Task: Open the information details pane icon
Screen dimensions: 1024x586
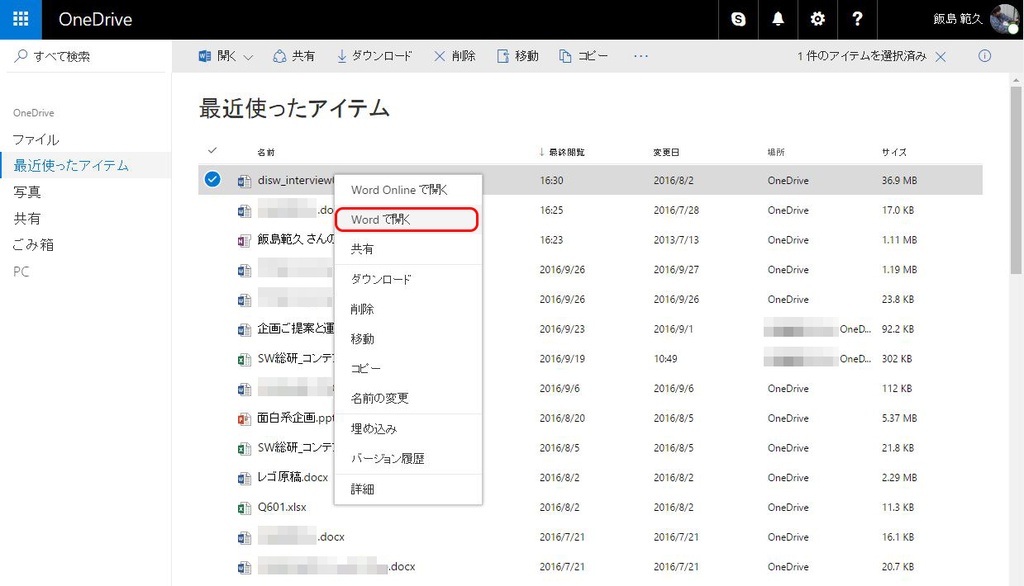Action: pos(984,56)
